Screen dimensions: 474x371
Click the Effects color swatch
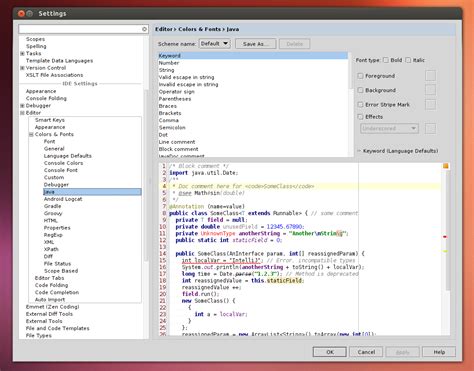(x=430, y=128)
